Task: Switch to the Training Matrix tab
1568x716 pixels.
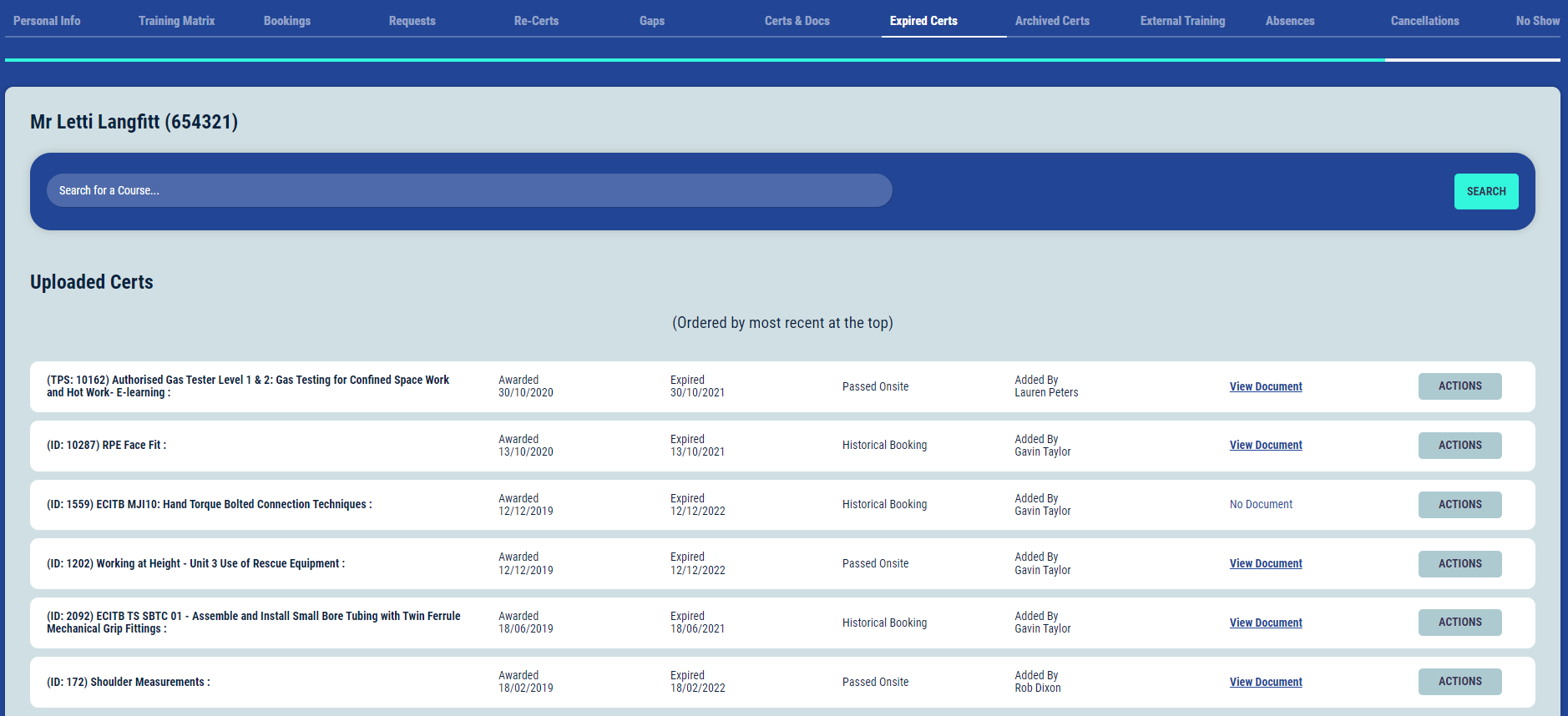Action: 176,21
